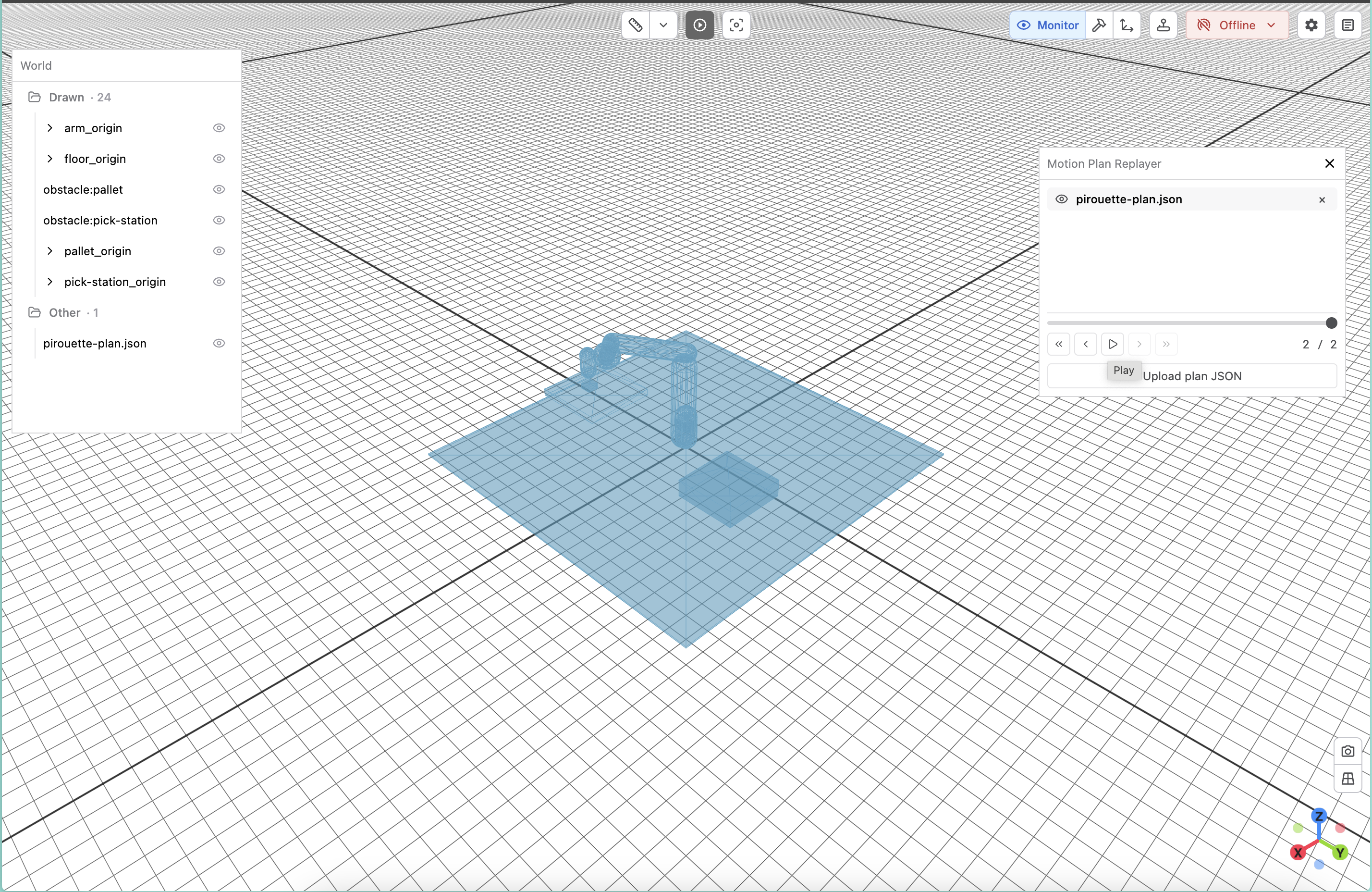Select obstacle:pallet in the World tree
Viewport: 1372px width, 892px height.
pos(83,190)
